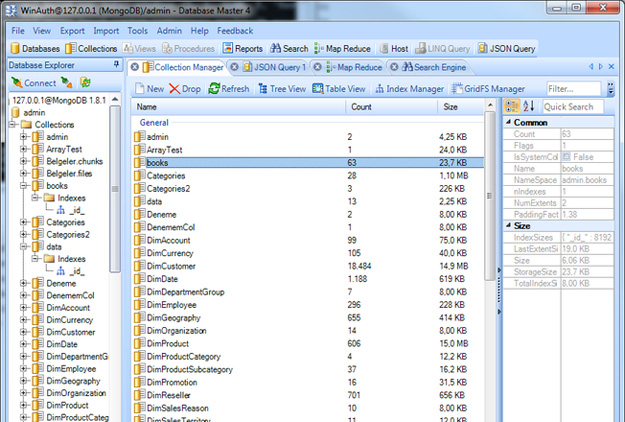This screenshot has width=625, height=422.
Task: Switch to Table View
Action: pos(339,89)
